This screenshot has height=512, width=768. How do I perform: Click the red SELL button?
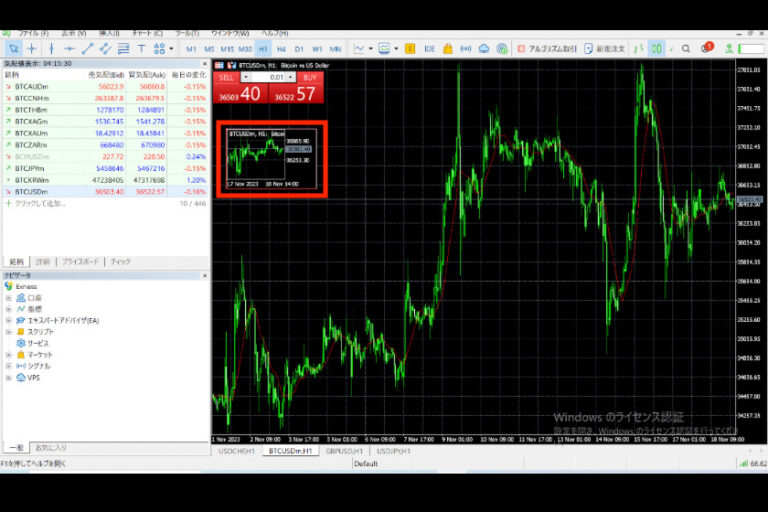point(228,76)
